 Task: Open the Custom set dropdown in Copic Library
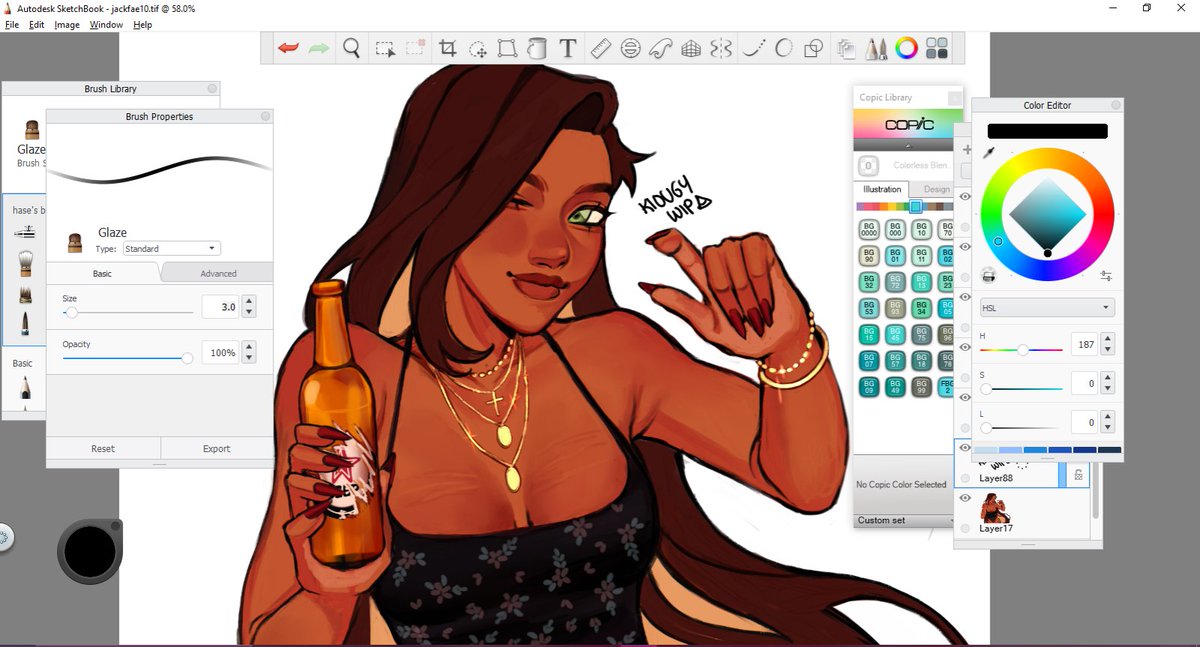[905, 520]
